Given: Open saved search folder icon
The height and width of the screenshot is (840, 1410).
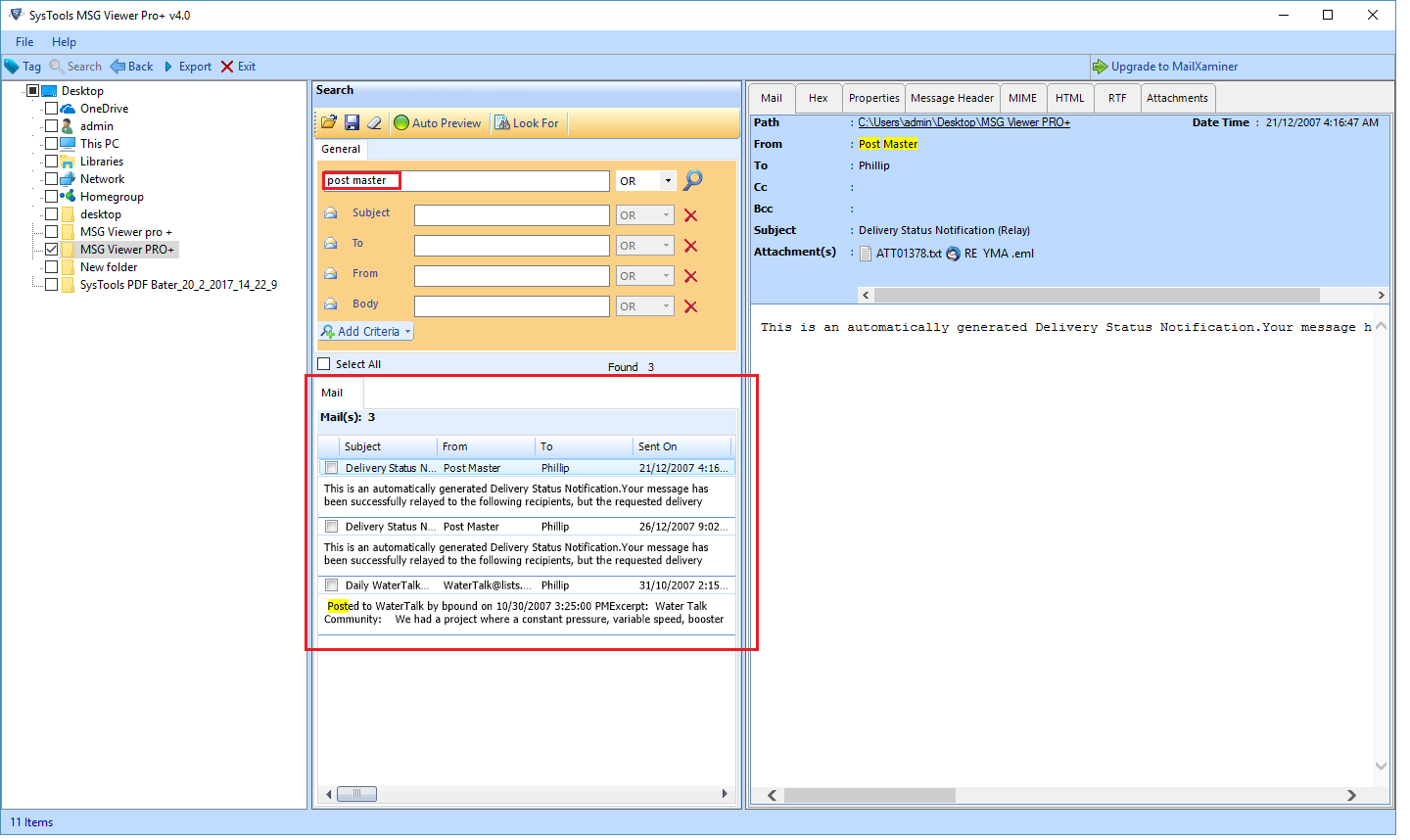Looking at the screenshot, I should [x=329, y=122].
